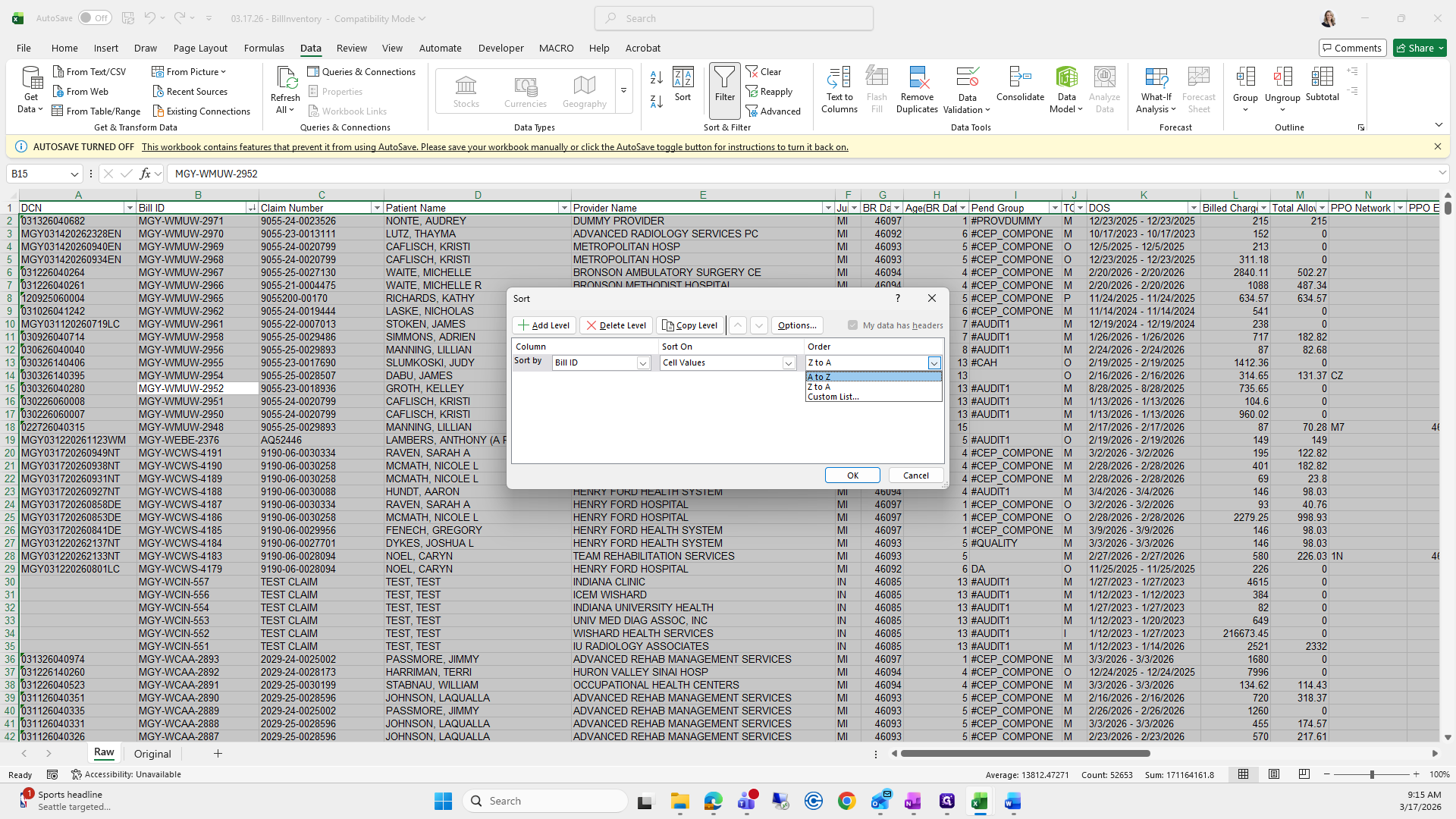This screenshot has width=1456, height=819.
Task: Toggle the AutoSave switch
Action: tap(95, 18)
